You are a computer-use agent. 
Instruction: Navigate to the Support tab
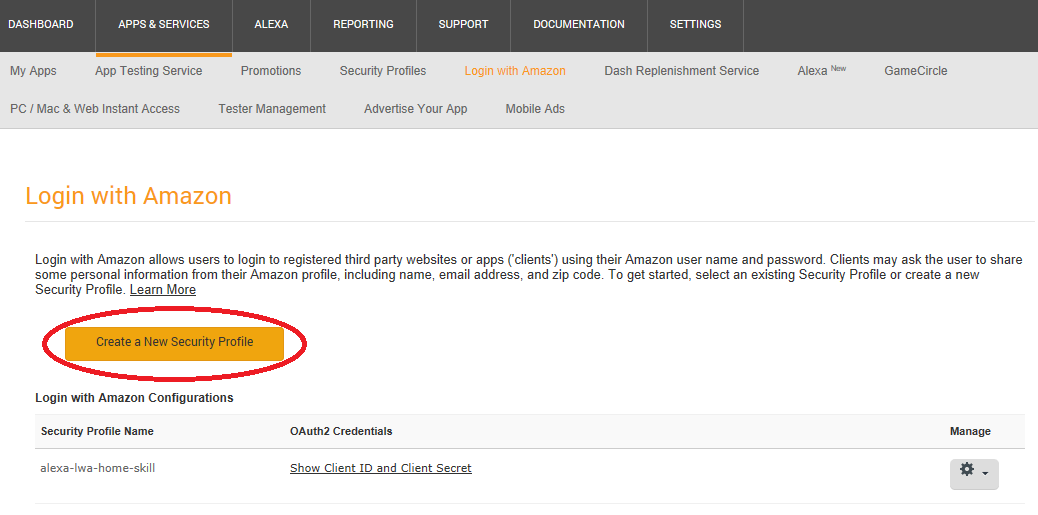(x=463, y=25)
